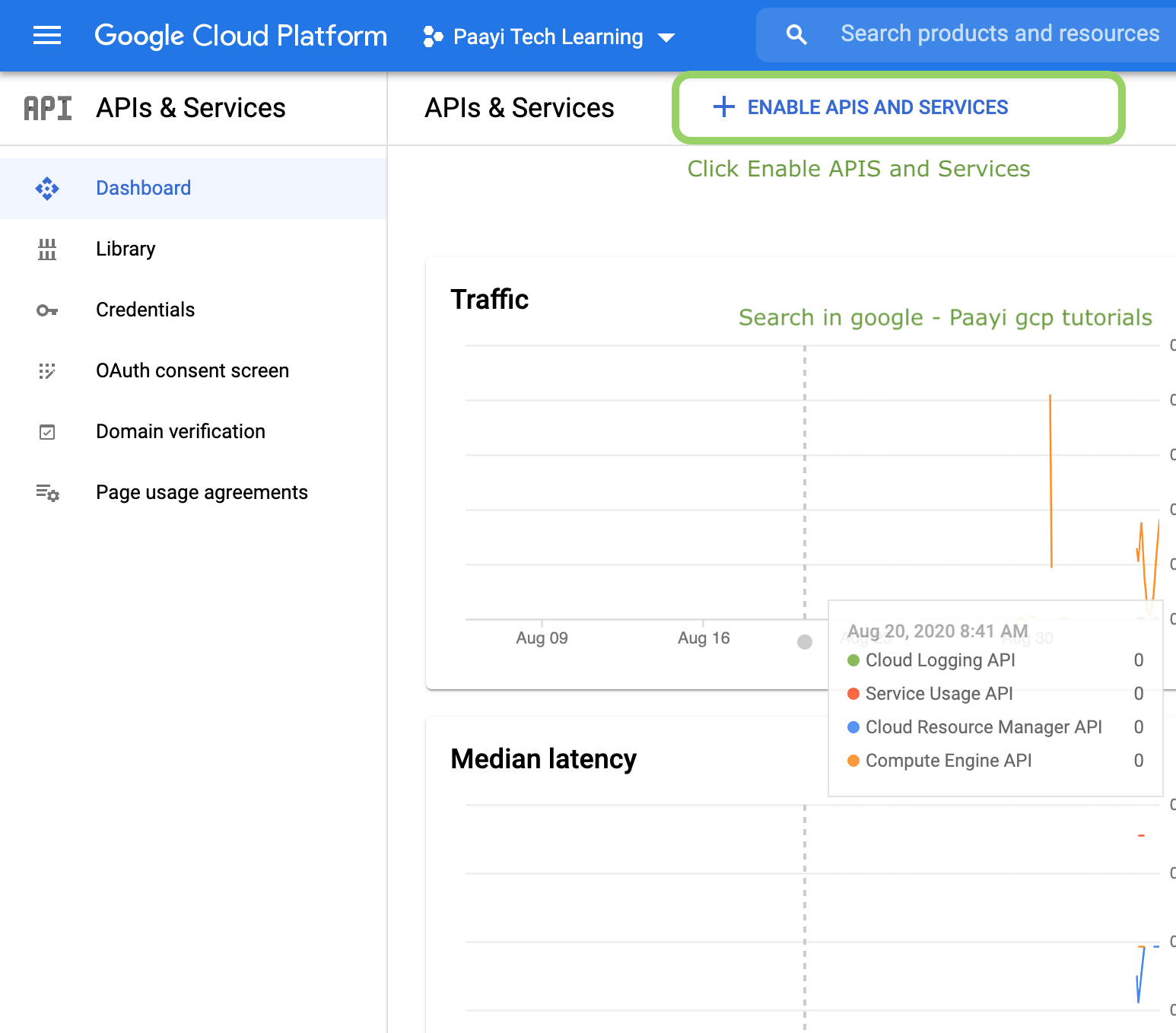Open Page usage agreements menu item

point(193,493)
